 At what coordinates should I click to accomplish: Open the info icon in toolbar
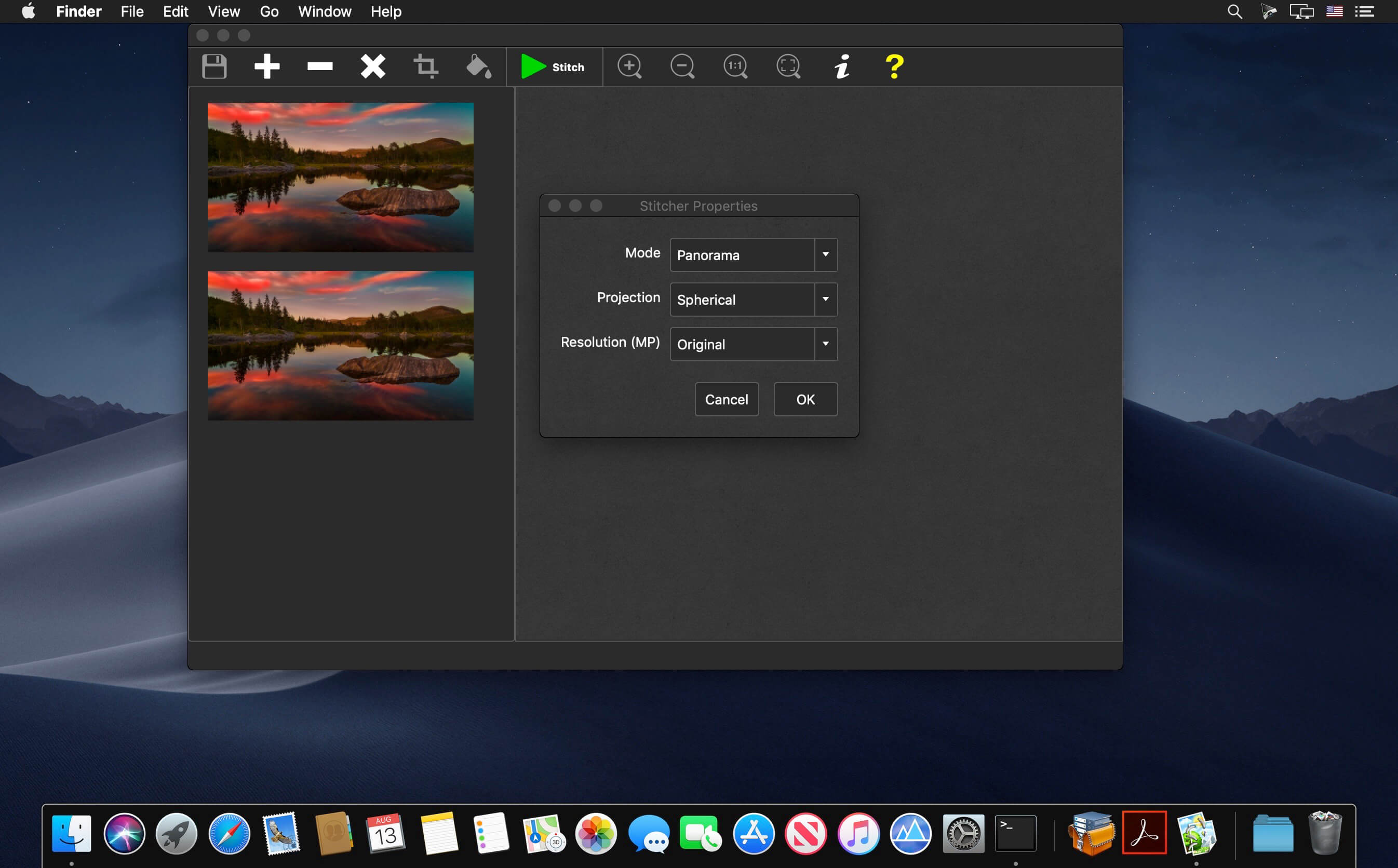click(842, 66)
